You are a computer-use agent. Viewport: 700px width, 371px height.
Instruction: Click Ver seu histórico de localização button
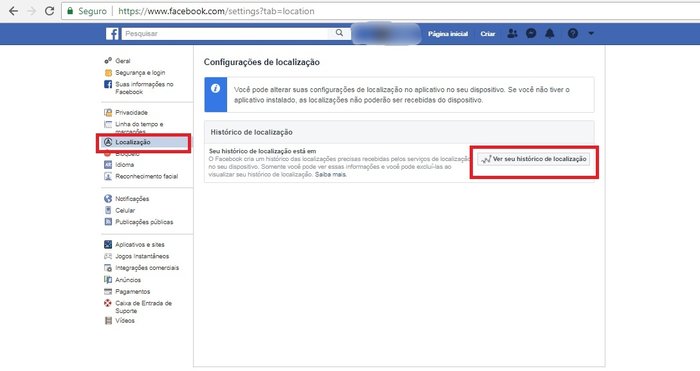point(533,159)
